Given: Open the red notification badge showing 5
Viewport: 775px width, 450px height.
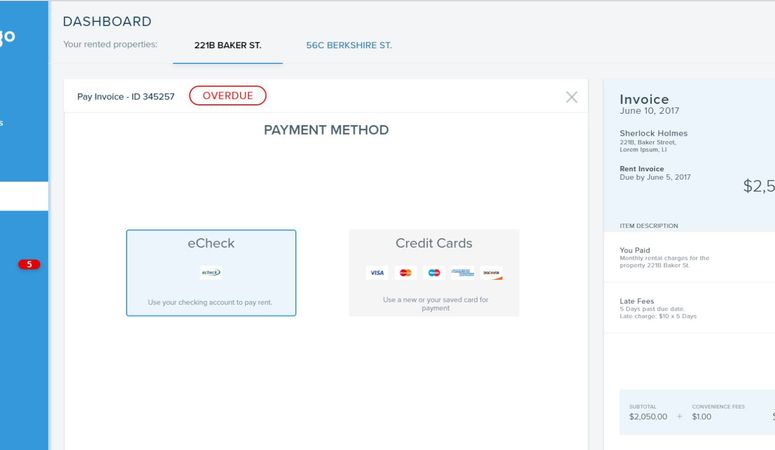Looking at the screenshot, I should (x=29, y=264).
